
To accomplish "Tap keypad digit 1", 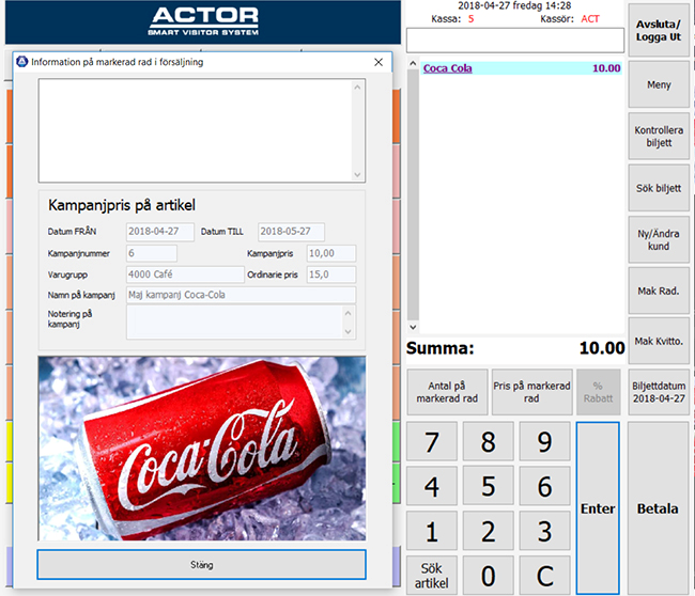I will (432, 531).
